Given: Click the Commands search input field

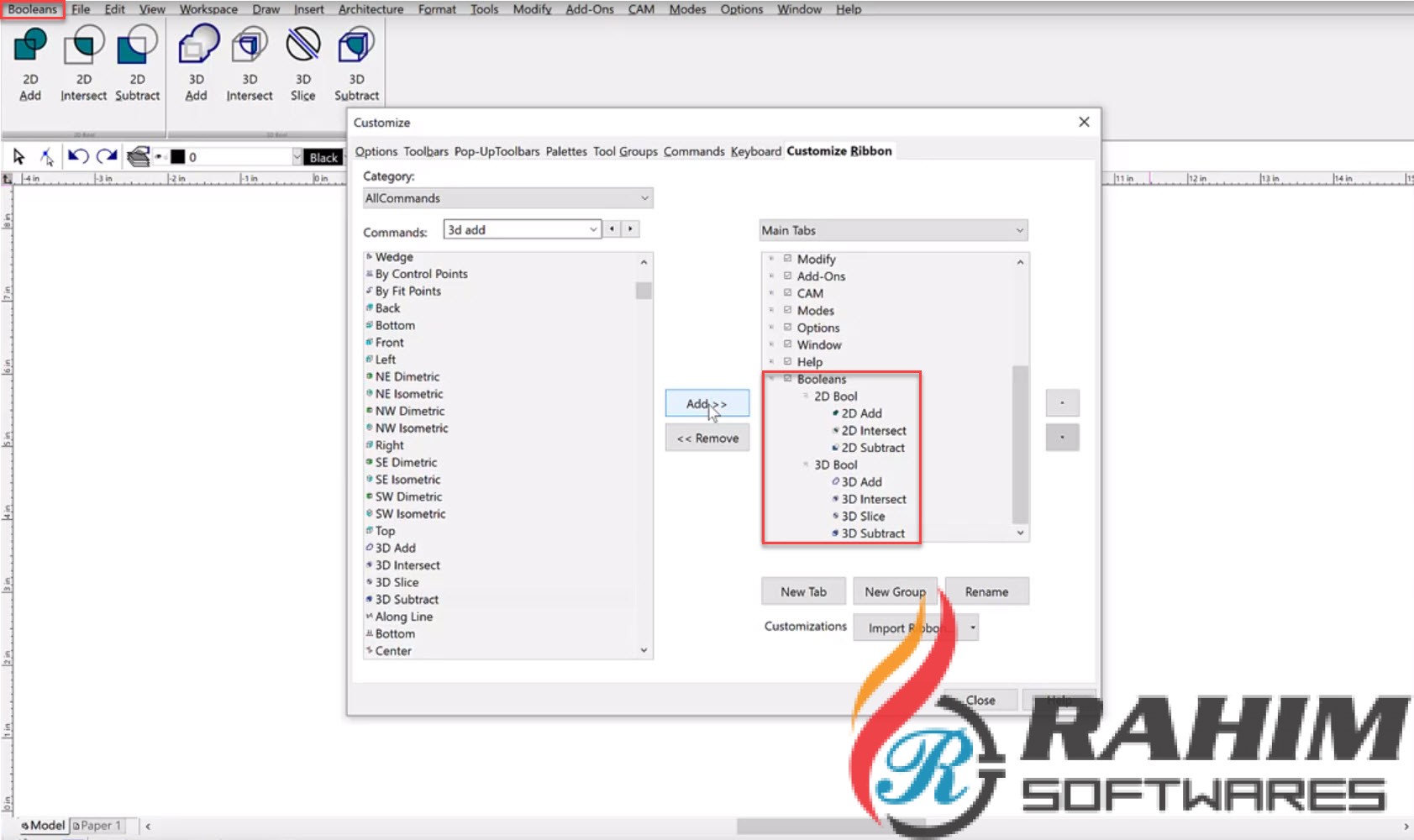Looking at the screenshot, I should pos(515,229).
